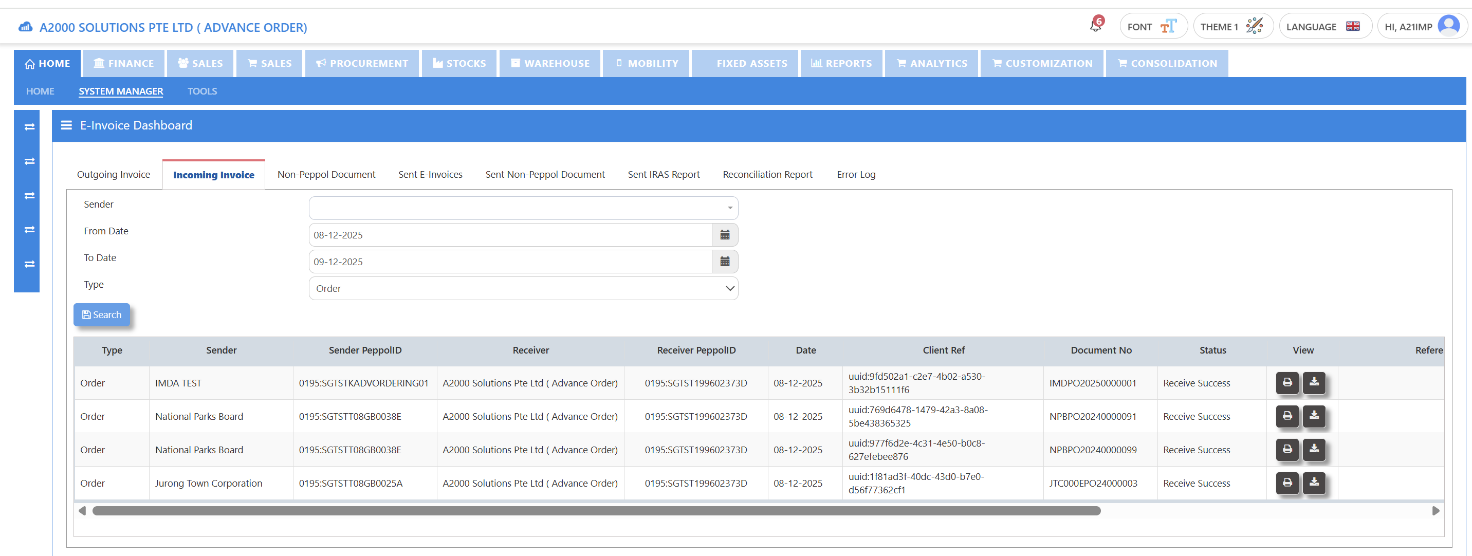Open the REPORTS module tab
1472x556 pixels.
[x=841, y=63]
